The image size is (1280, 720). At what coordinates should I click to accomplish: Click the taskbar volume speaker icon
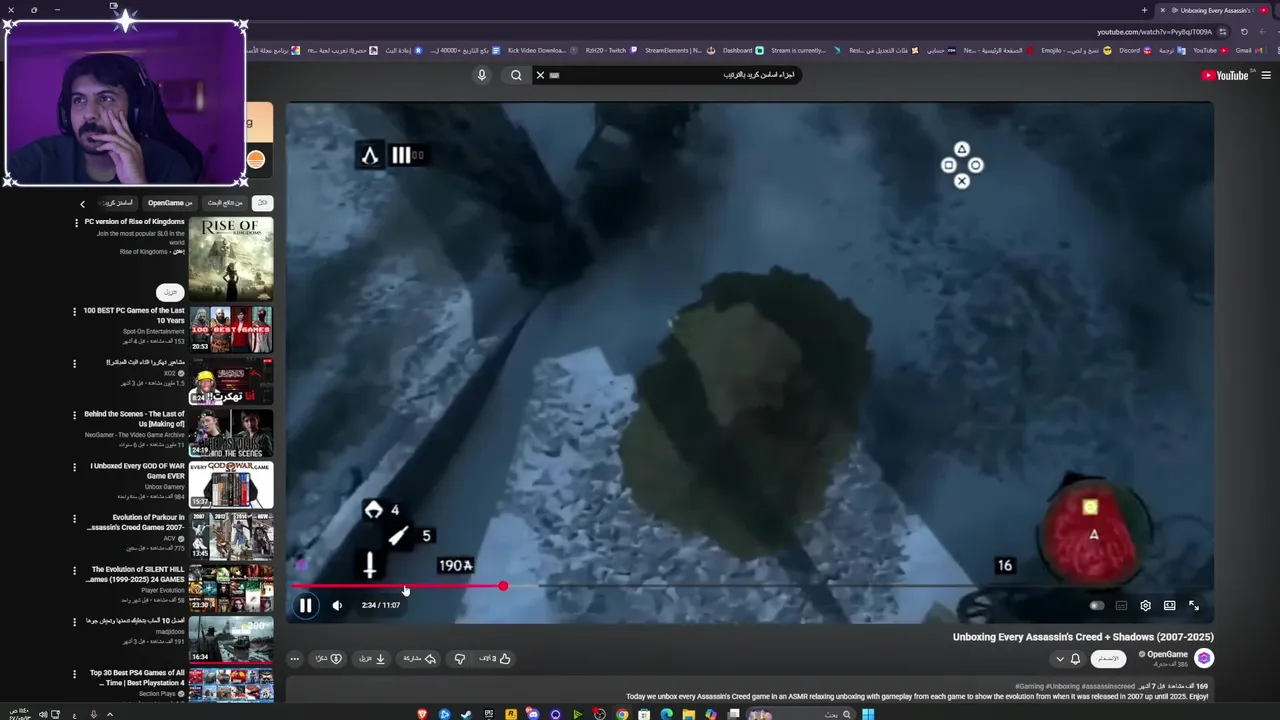[42, 714]
